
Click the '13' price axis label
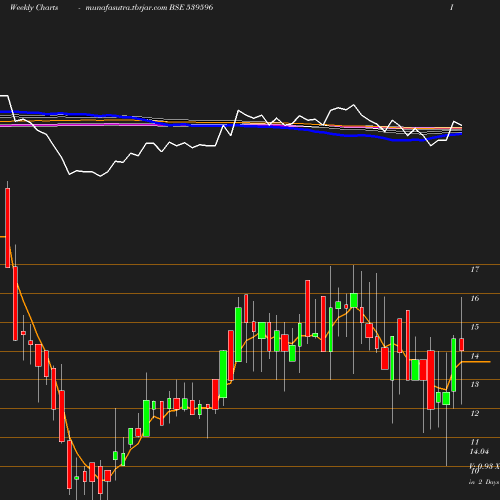(475, 384)
